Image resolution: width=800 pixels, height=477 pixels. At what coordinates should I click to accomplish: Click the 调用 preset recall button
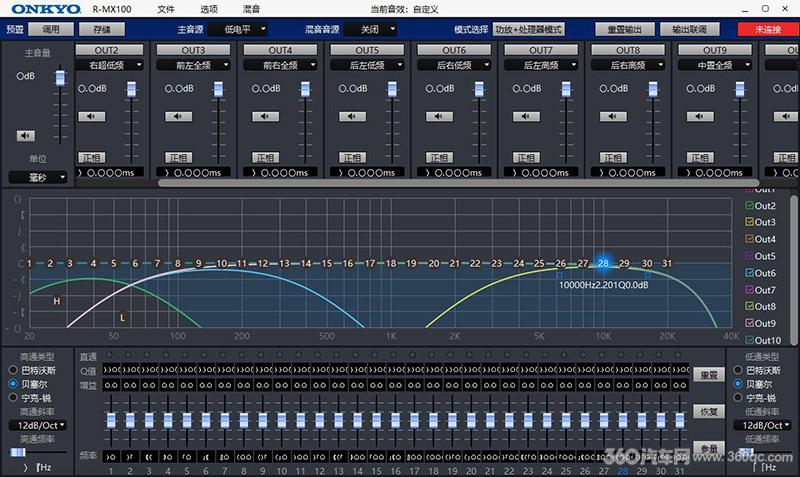[x=51, y=29]
